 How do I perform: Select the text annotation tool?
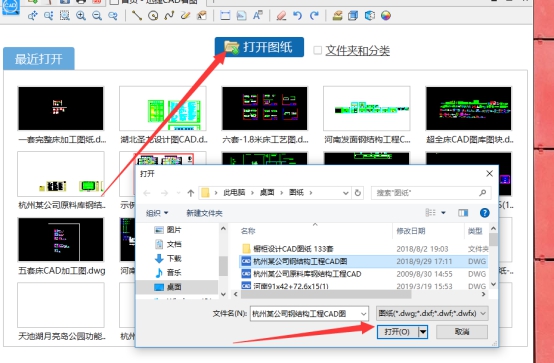[x=258, y=16]
